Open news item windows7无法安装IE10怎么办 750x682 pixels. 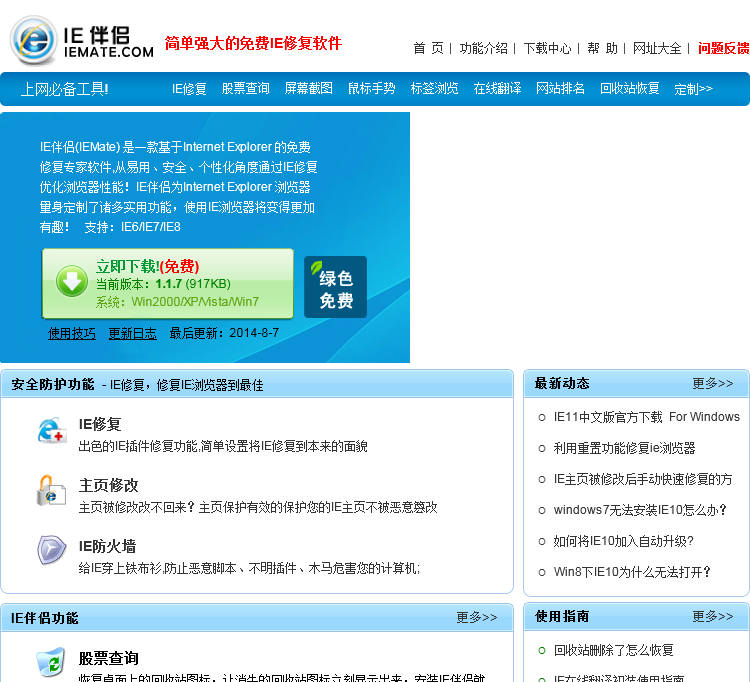tap(640, 510)
